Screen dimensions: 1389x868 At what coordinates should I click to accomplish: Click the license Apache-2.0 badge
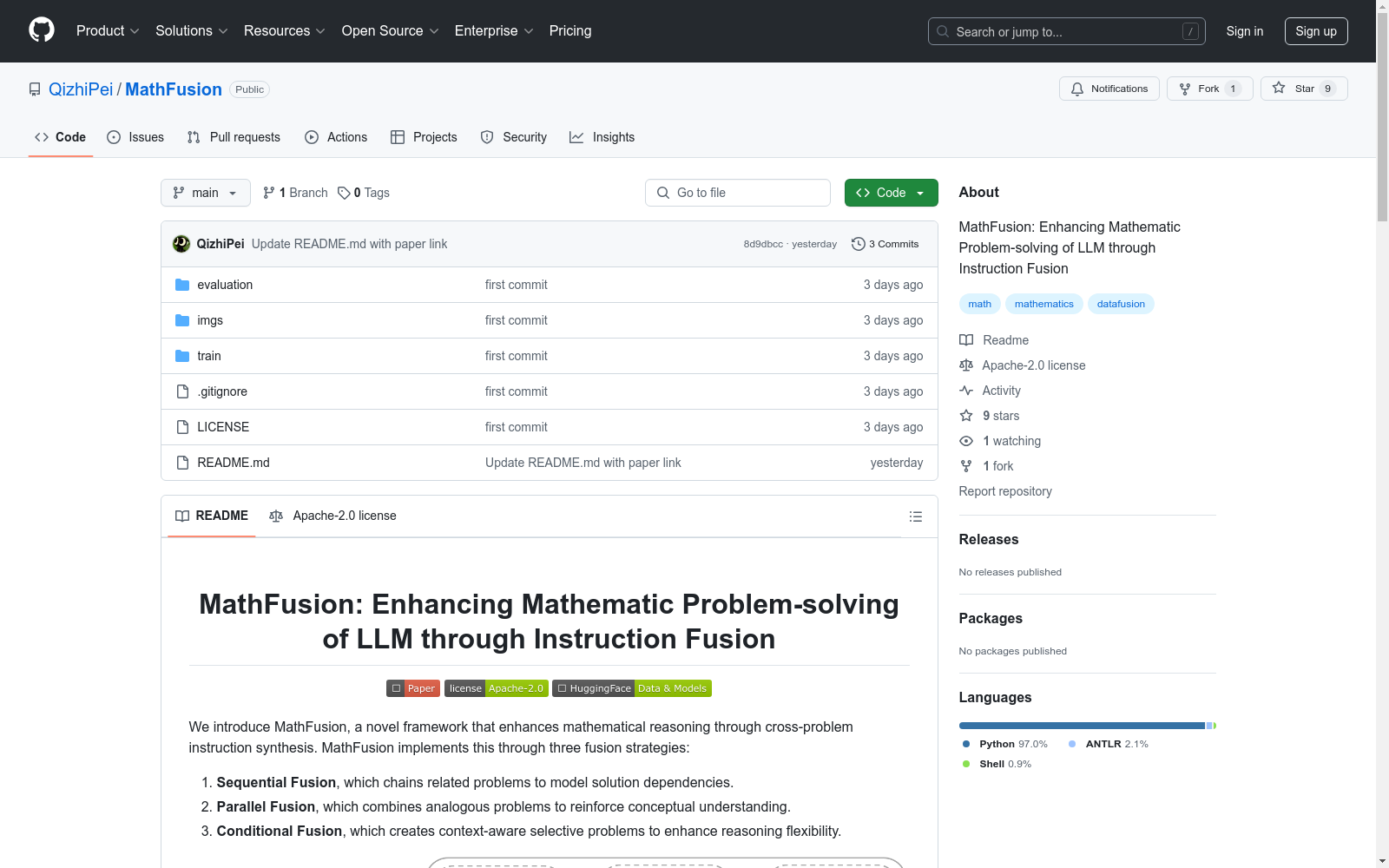tap(497, 688)
